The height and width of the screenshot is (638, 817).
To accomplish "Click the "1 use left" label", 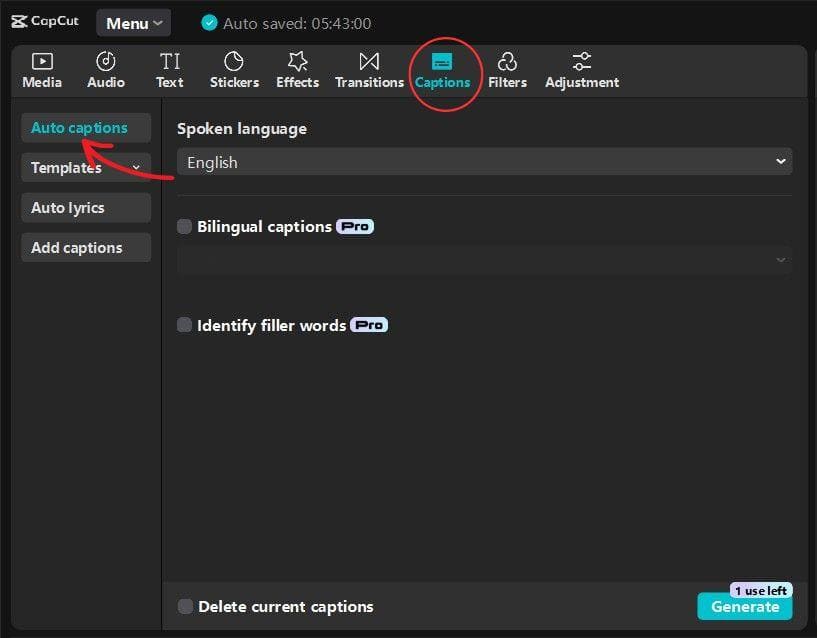I will pyautogui.click(x=761, y=591).
